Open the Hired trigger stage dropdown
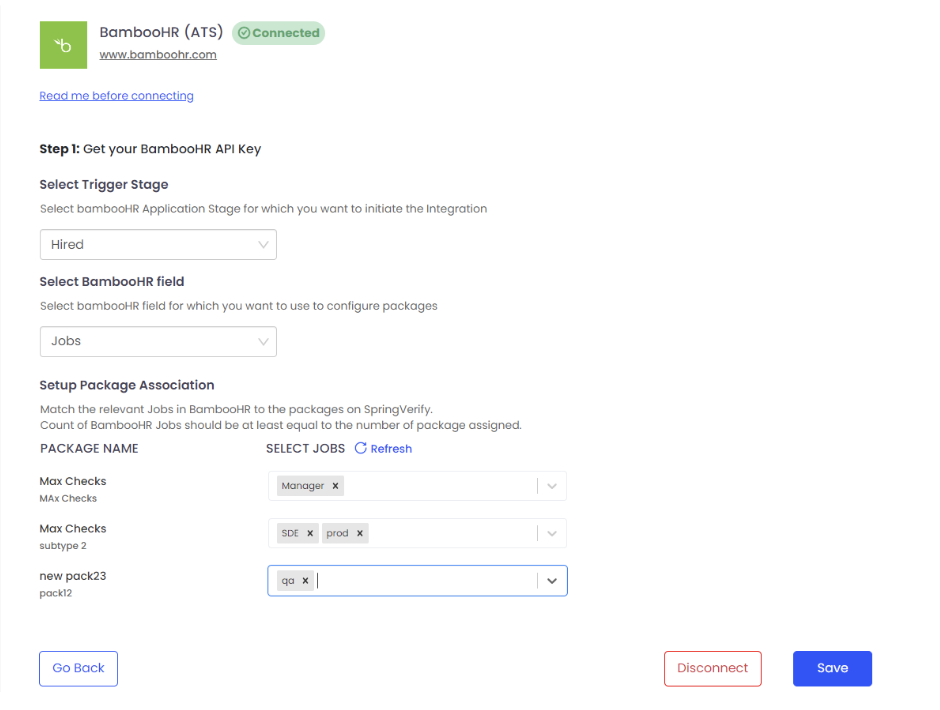Image resolution: width=940 pixels, height=710 pixels. tap(158, 244)
